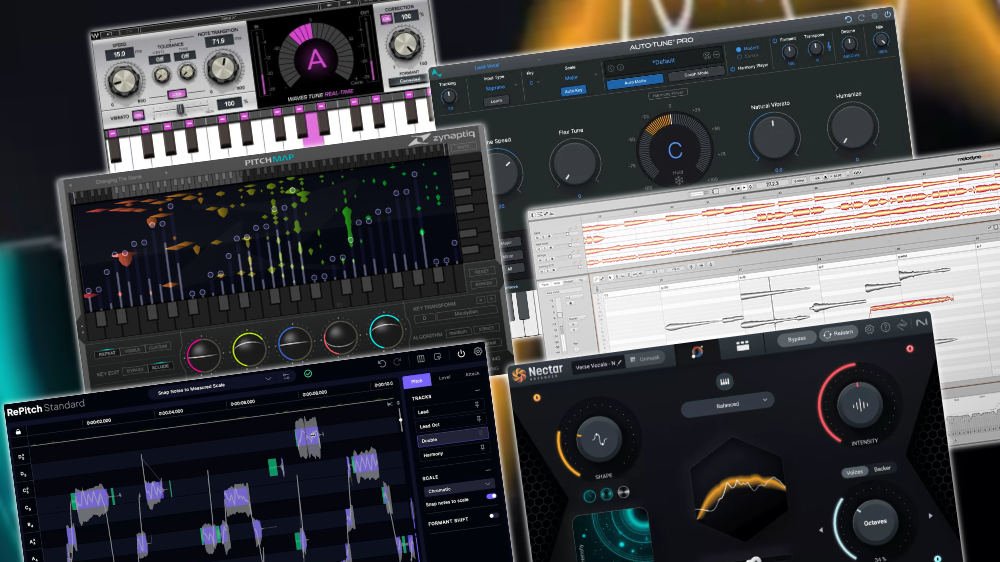Click Nectar next voices right arrow
Image resolution: width=1000 pixels, height=562 pixels.
(x=930, y=515)
